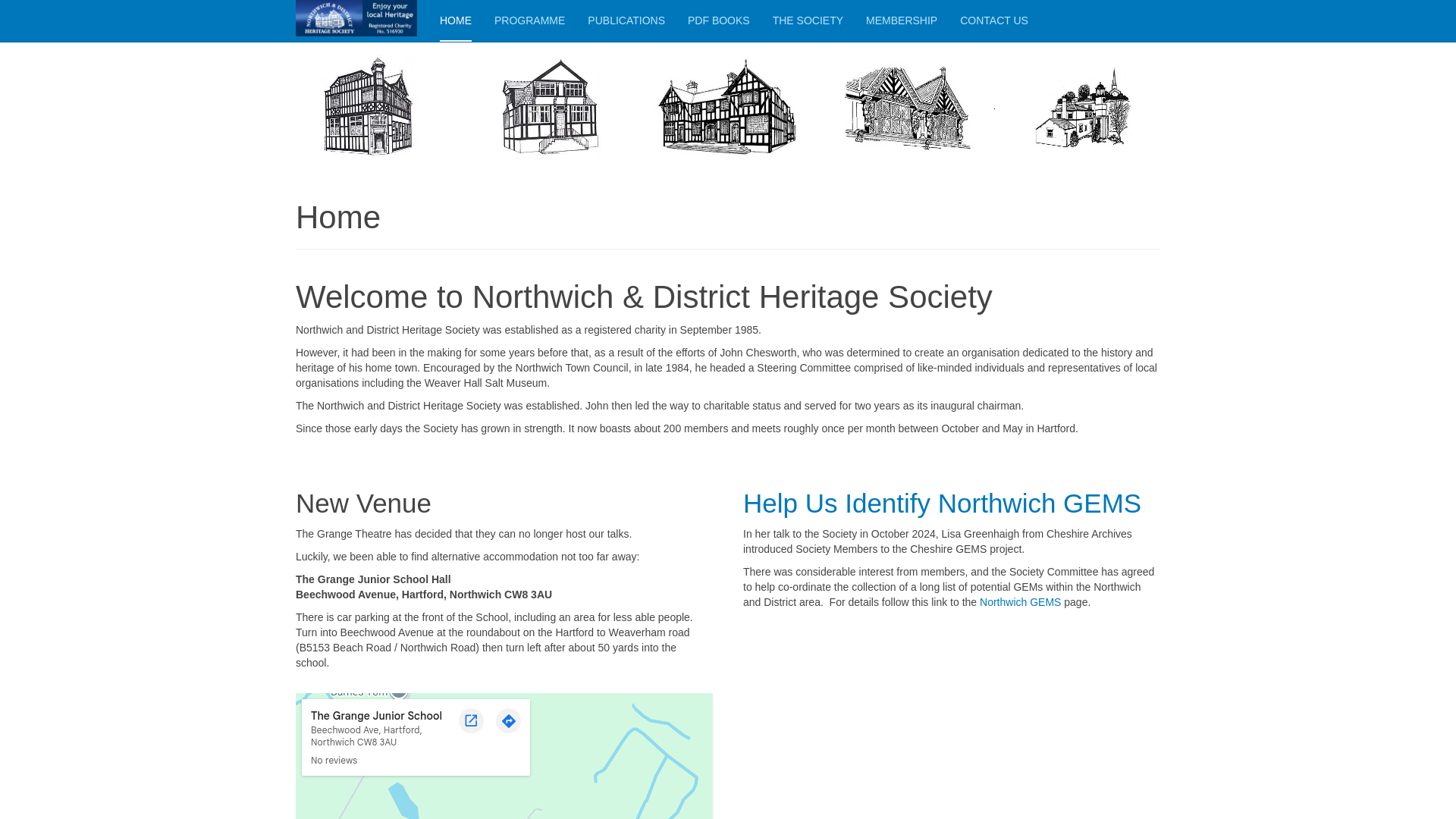Viewport: 1456px width, 819px height.
Task: Click the Home page heading
Action: tap(338, 218)
